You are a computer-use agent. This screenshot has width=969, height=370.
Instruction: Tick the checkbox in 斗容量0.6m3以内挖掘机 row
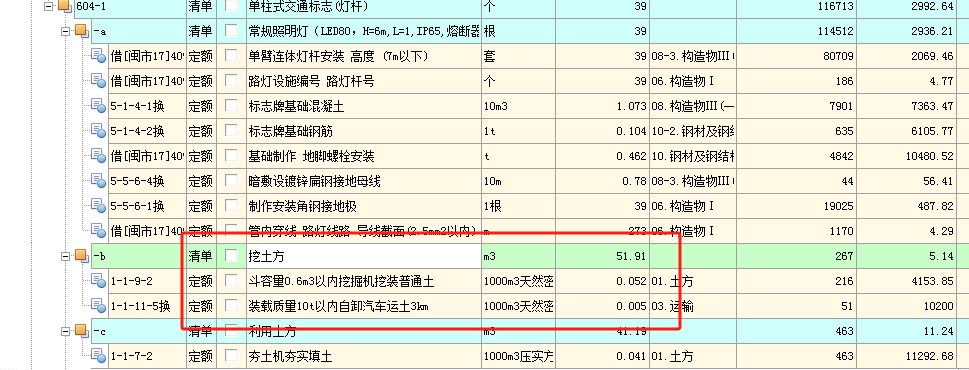click(x=231, y=281)
